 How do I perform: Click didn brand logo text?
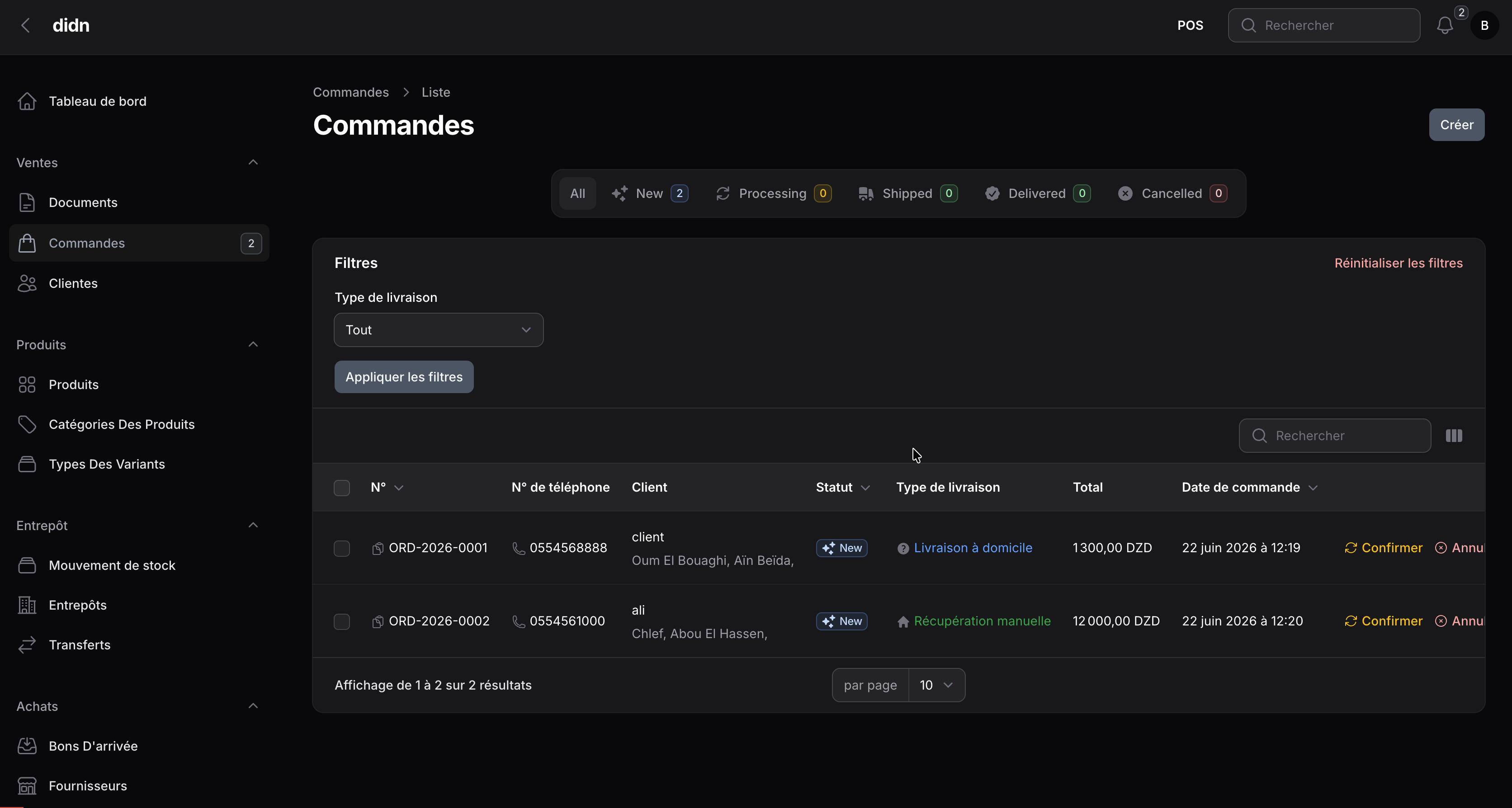71,25
